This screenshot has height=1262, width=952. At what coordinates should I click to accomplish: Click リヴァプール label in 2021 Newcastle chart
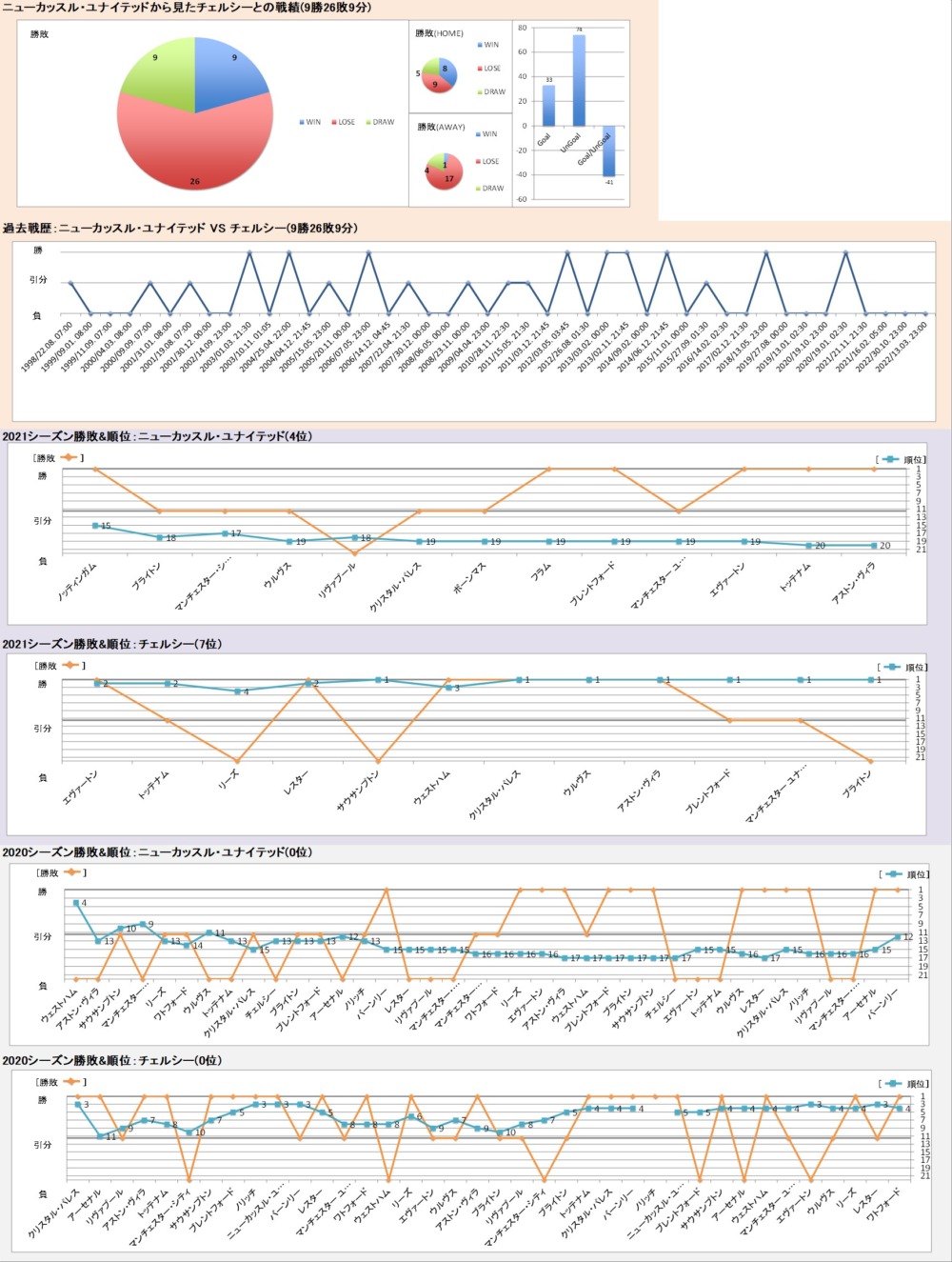tap(336, 580)
